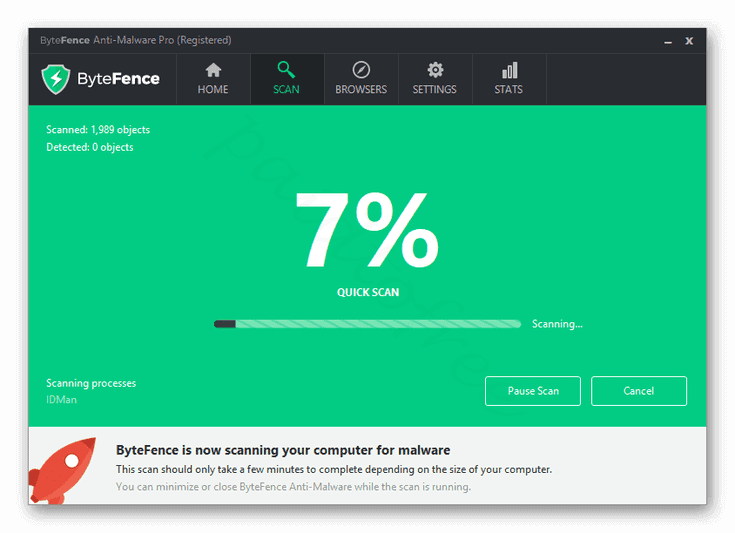Click the 'You can minimize or close' note

[x=293, y=487]
